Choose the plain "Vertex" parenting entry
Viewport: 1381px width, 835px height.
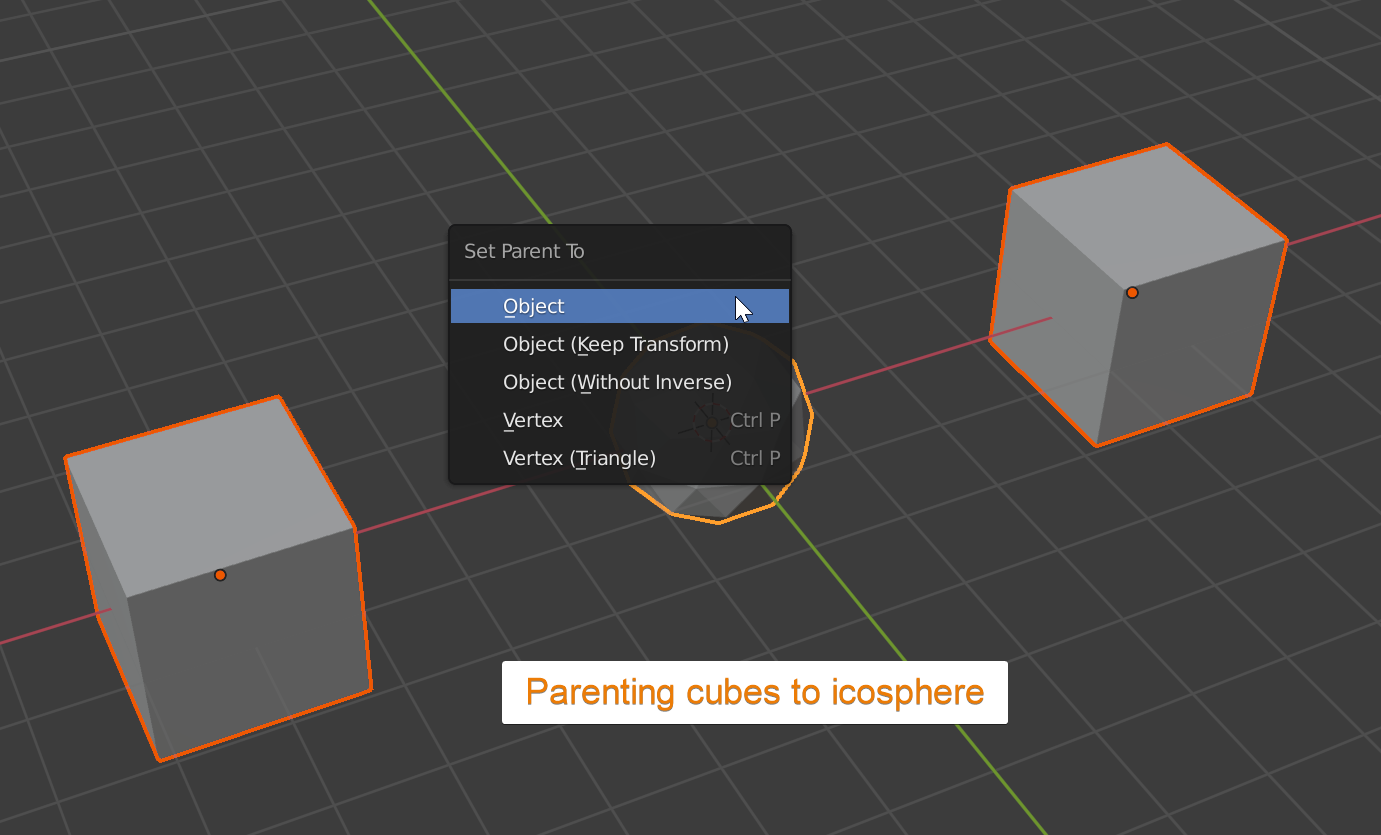[x=533, y=420]
